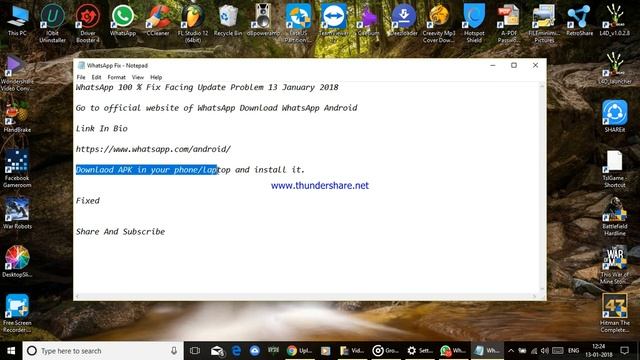This screenshot has width=640, height=360.
Task: Open the purple Caesium desktop shortcut
Action: [369, 20]
